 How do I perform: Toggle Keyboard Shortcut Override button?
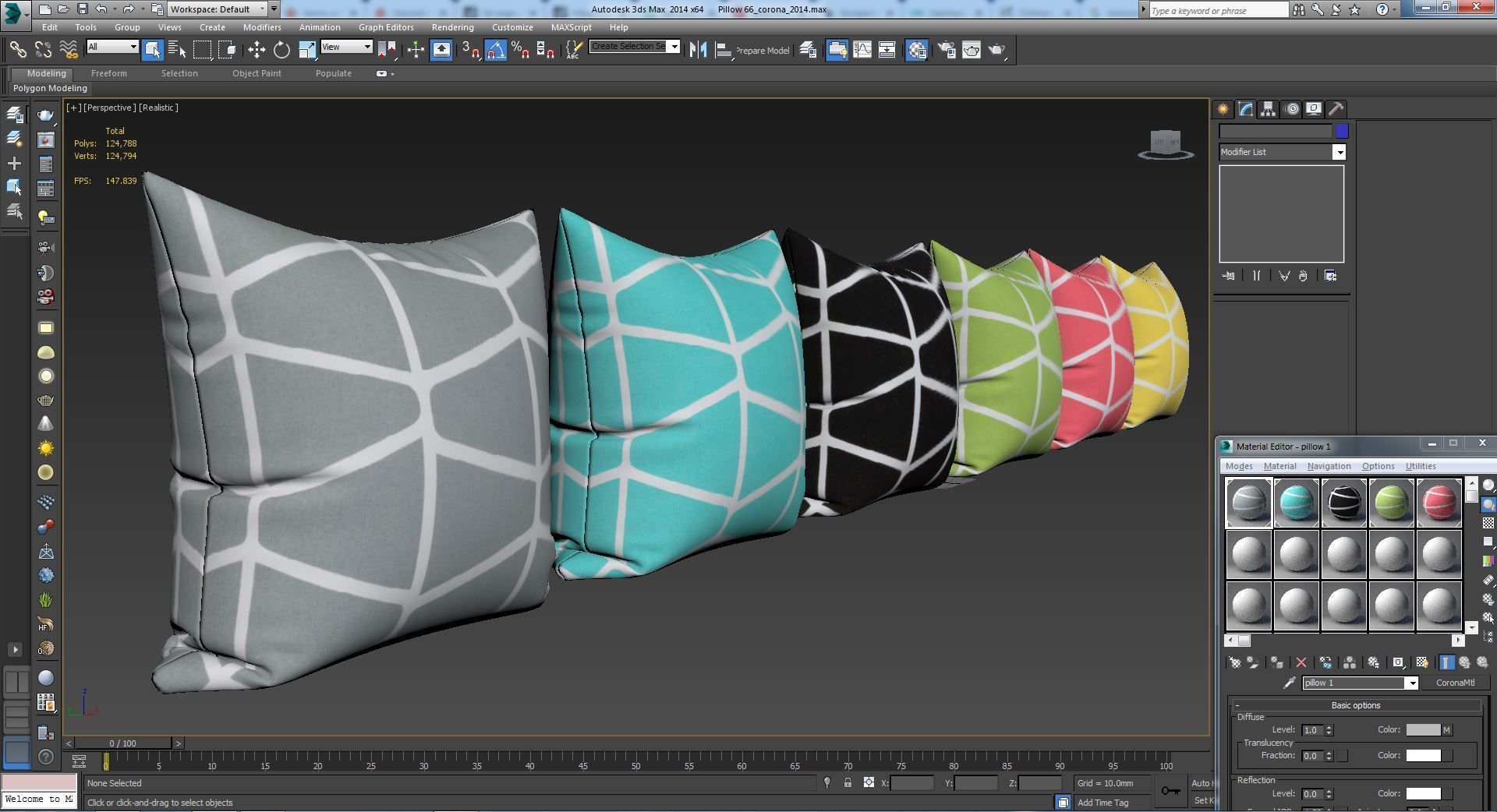point(441,50)
